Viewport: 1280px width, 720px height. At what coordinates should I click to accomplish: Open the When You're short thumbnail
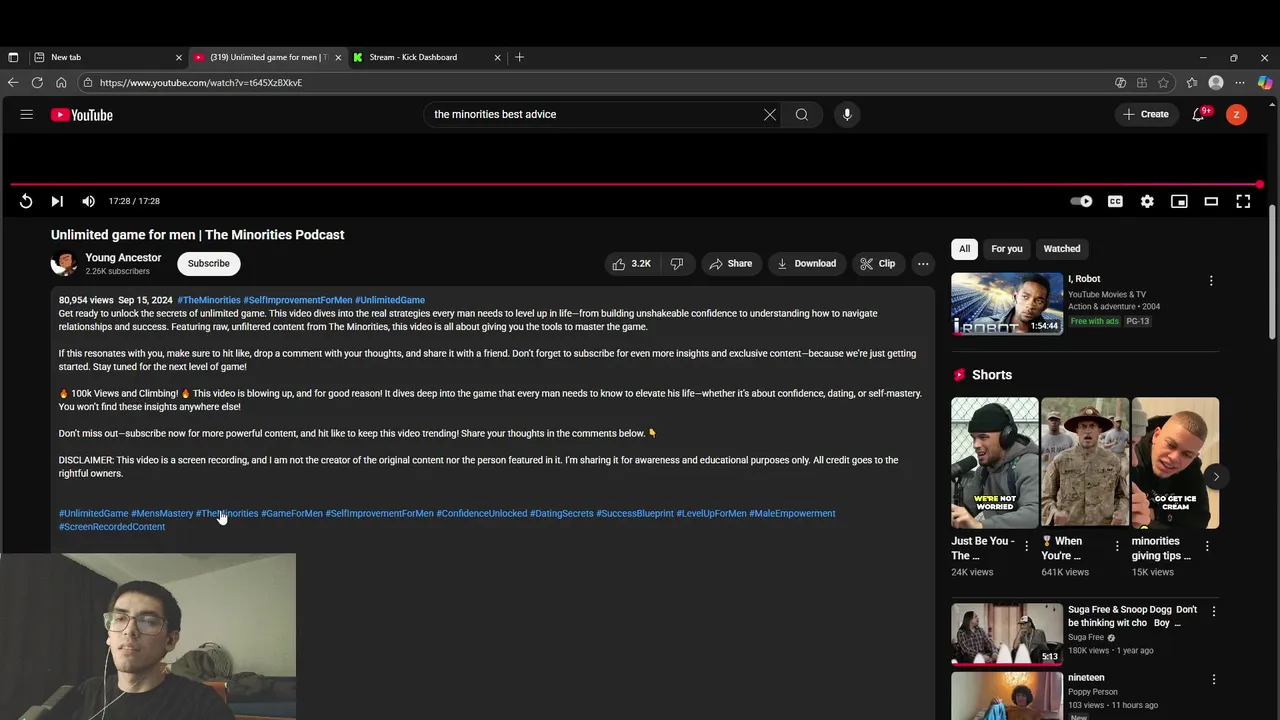pos(1085,463)
